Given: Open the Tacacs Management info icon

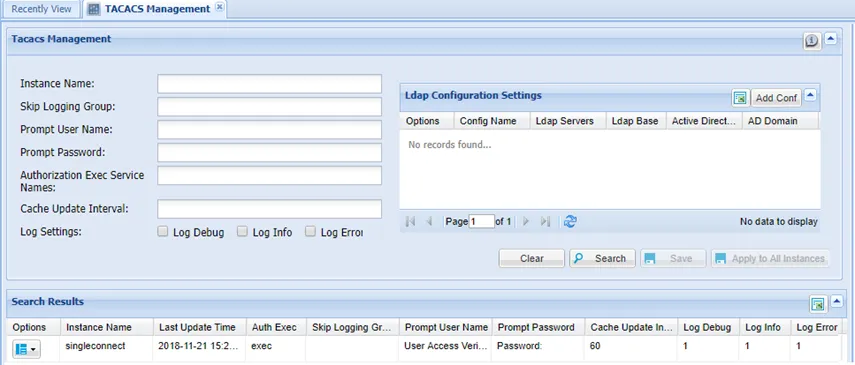Looking at the screenshot, I should tap(812, 41).
